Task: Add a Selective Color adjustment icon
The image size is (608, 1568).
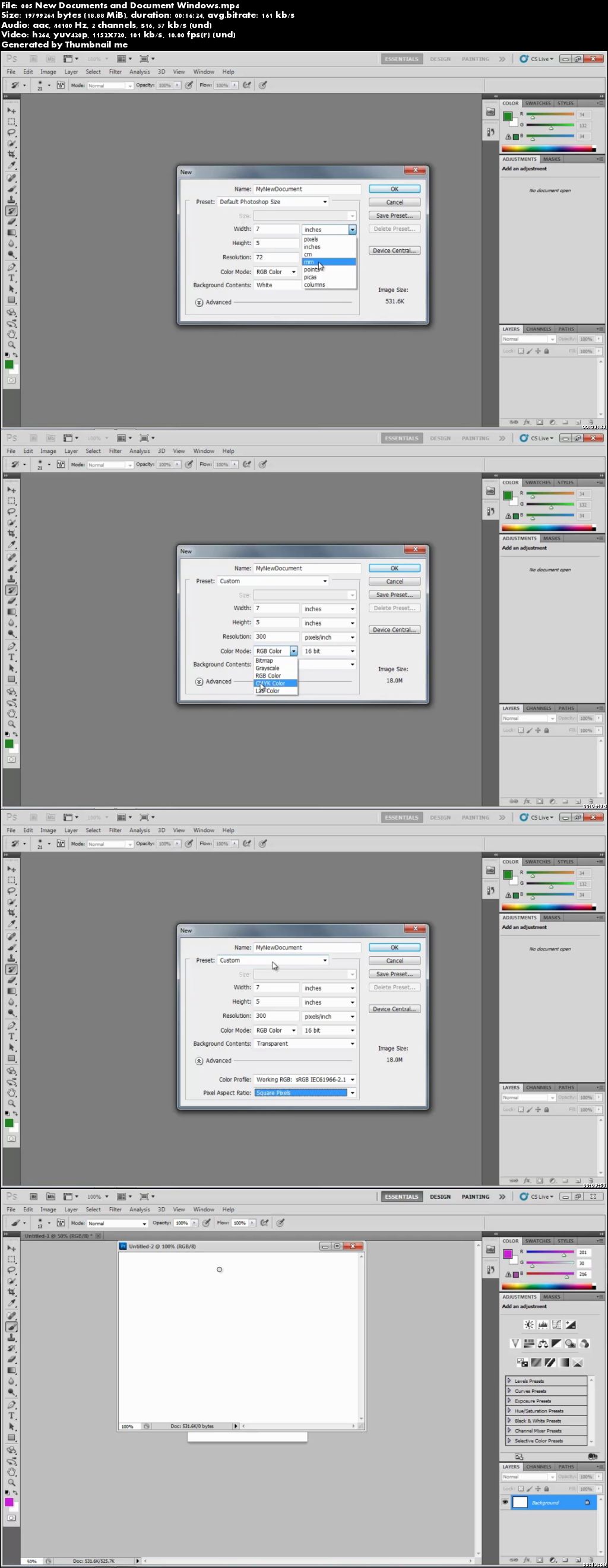Action: (x=578, y=1362)
